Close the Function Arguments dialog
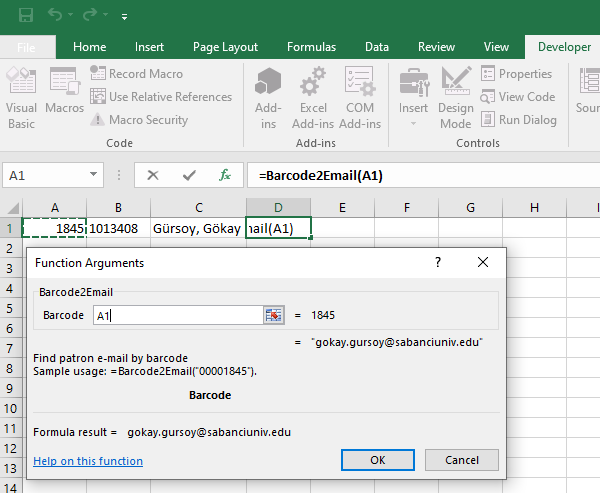 tap(483, 262)
